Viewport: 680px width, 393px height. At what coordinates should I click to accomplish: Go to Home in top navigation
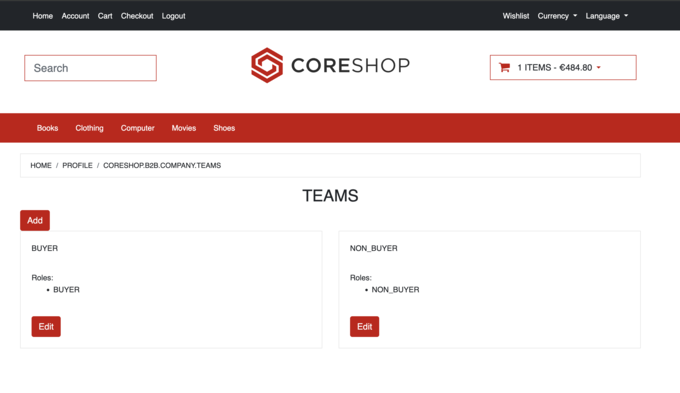(42, 16)
